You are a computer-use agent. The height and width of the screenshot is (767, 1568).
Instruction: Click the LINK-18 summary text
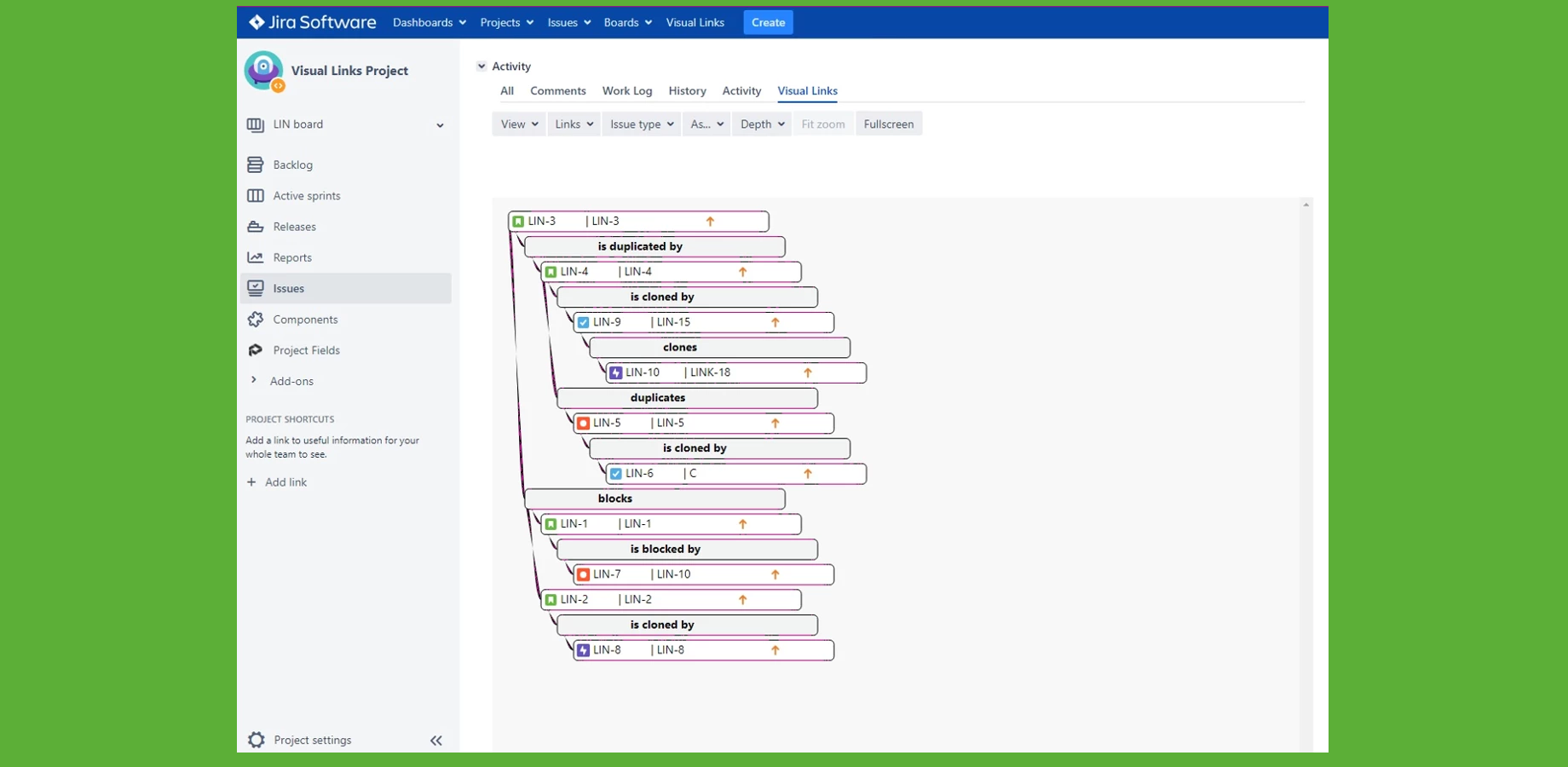click(710, 372)
